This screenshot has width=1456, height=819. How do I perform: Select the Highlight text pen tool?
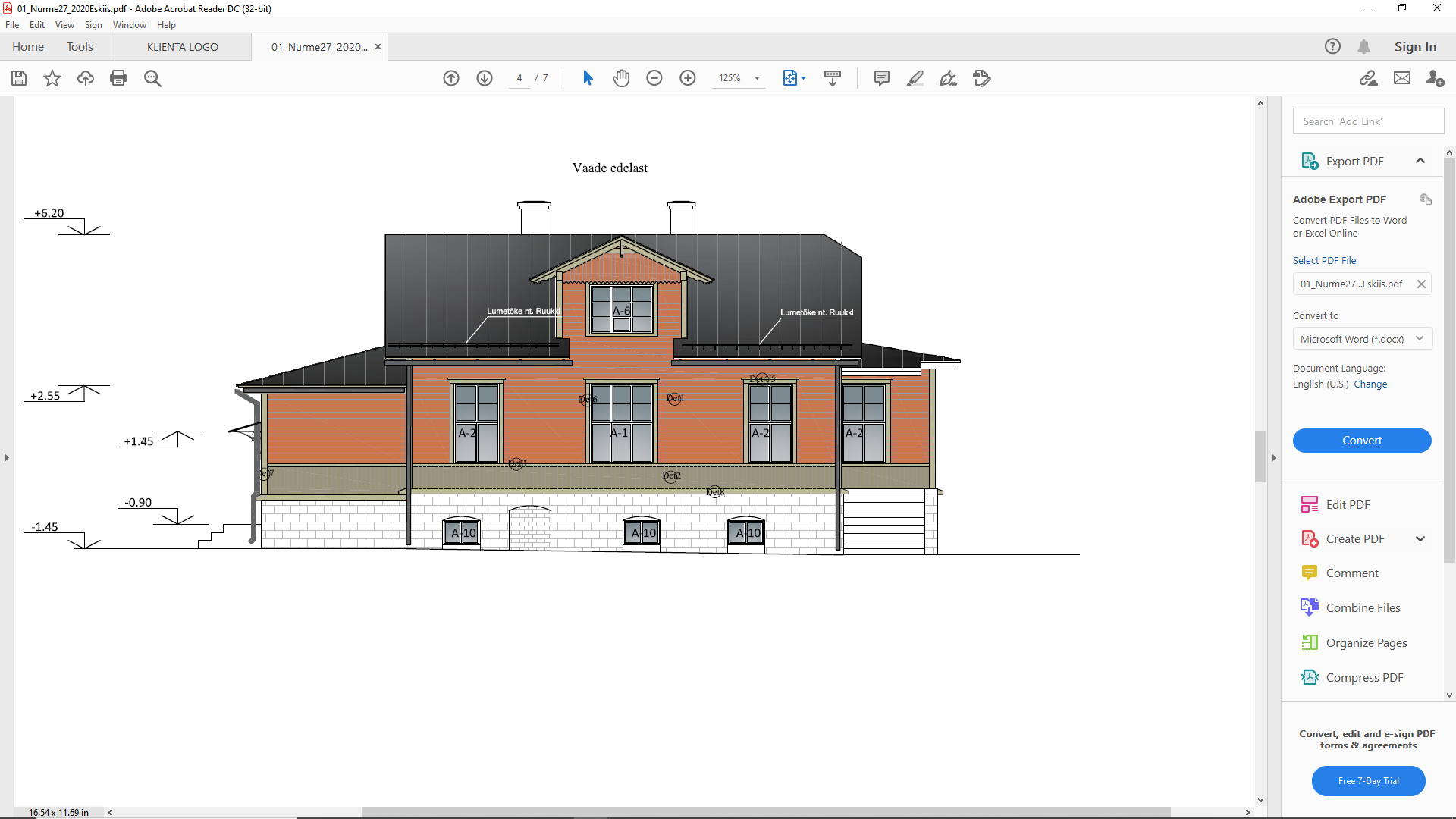click(915, 78)
